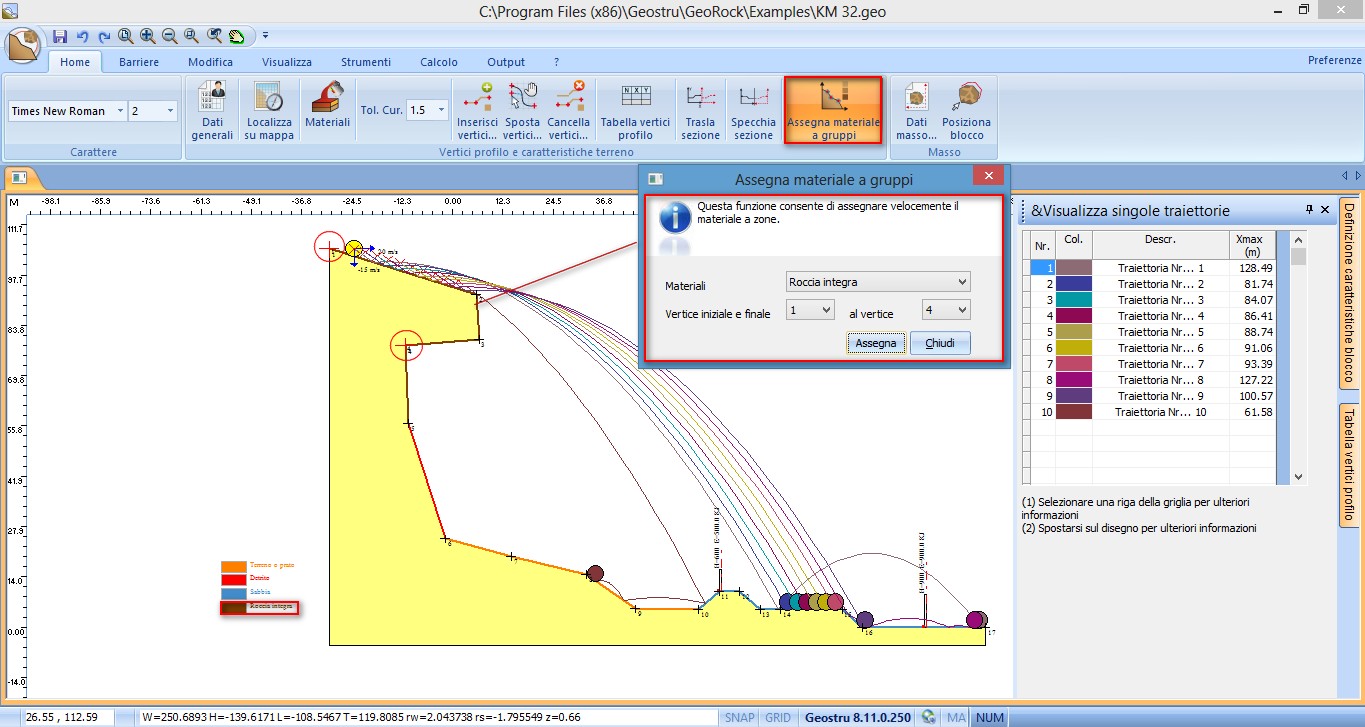Switch to the Output tab
1365x727 pixels.
[x=506, y=62]
